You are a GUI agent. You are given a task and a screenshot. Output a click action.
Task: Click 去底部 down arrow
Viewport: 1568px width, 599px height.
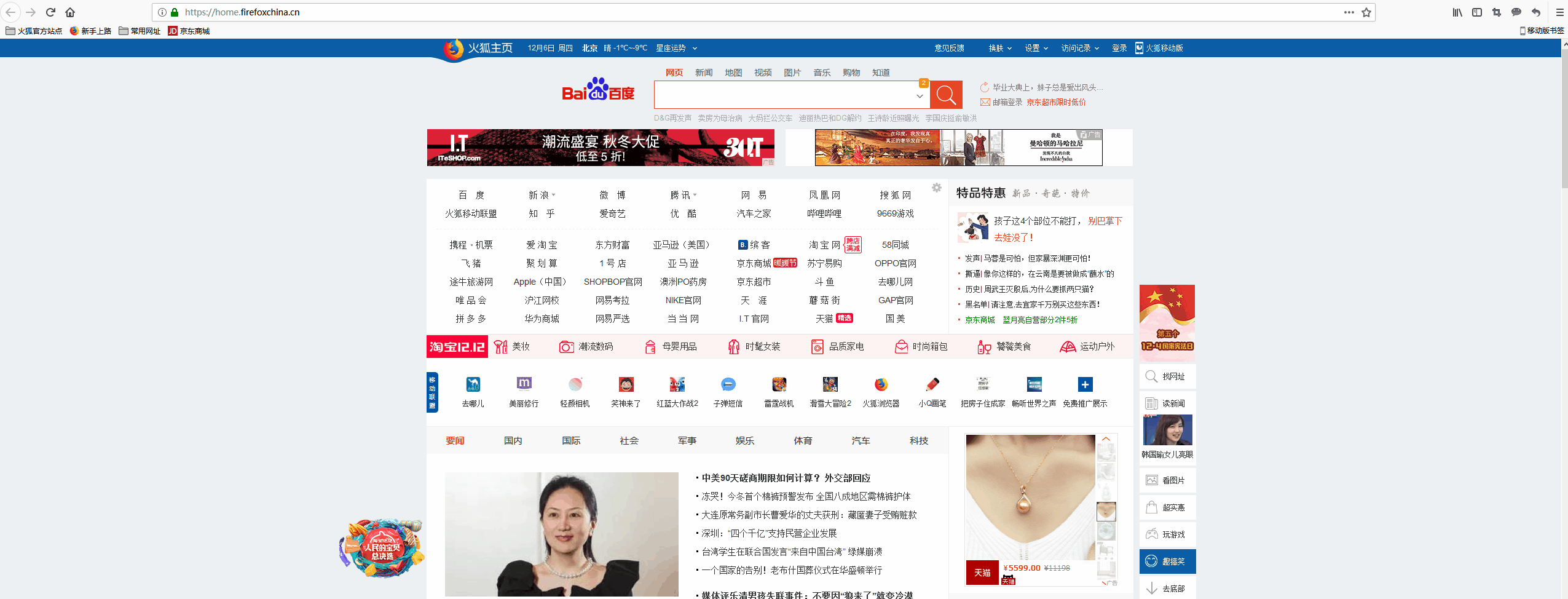click(x=1151, y=589)
